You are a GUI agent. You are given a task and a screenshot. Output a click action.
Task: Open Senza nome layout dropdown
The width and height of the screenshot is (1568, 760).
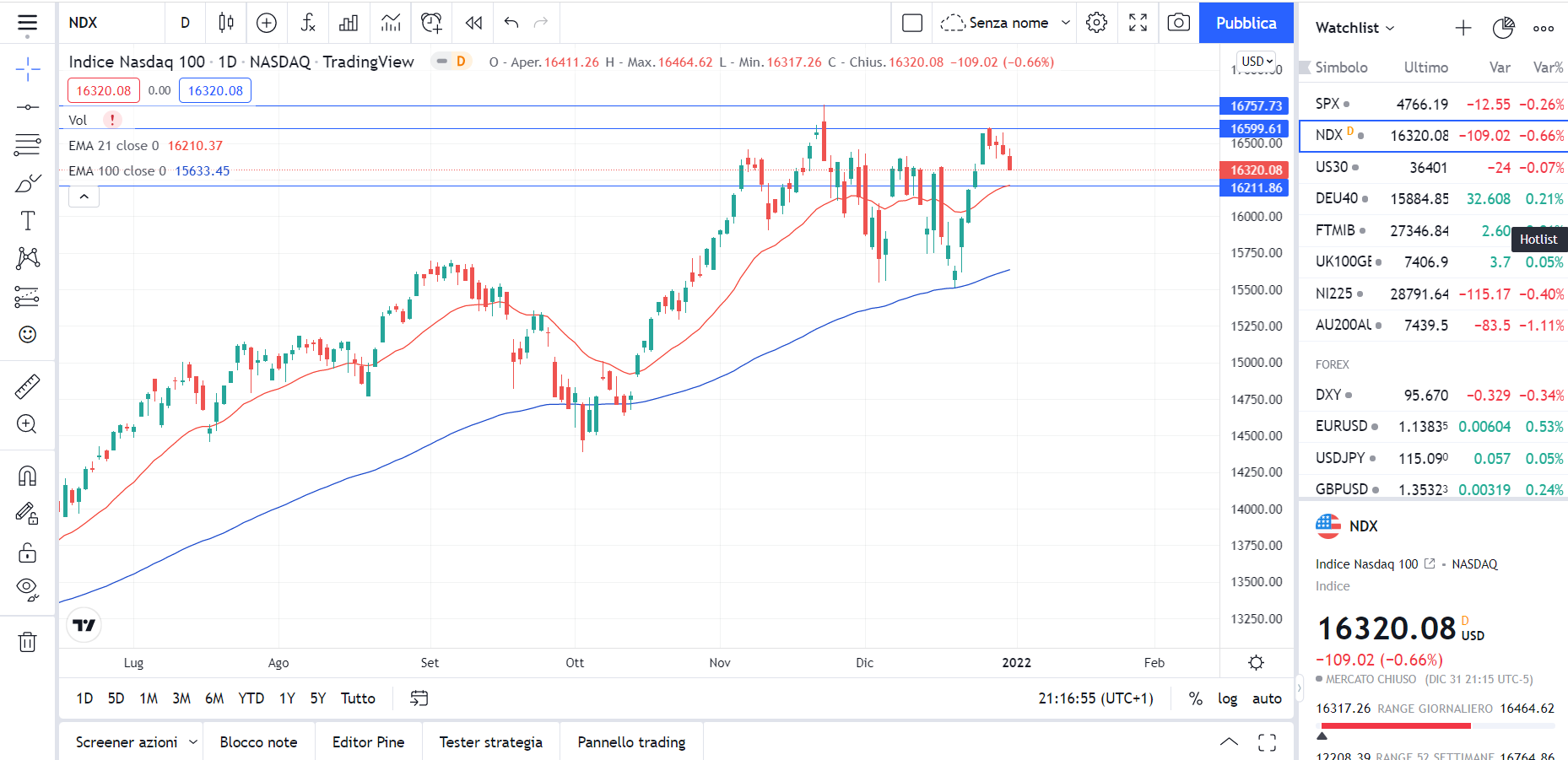pyautogui.click(x=1065, y=23)
